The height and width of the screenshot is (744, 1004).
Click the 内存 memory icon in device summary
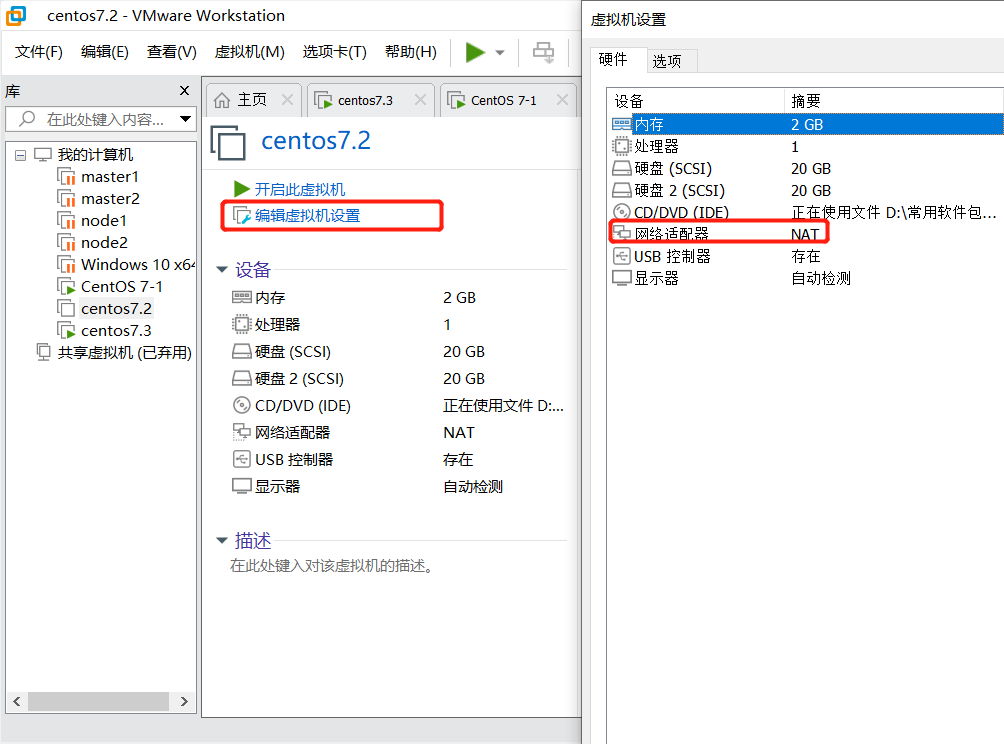pyautogui.click(x=241, y=297)
